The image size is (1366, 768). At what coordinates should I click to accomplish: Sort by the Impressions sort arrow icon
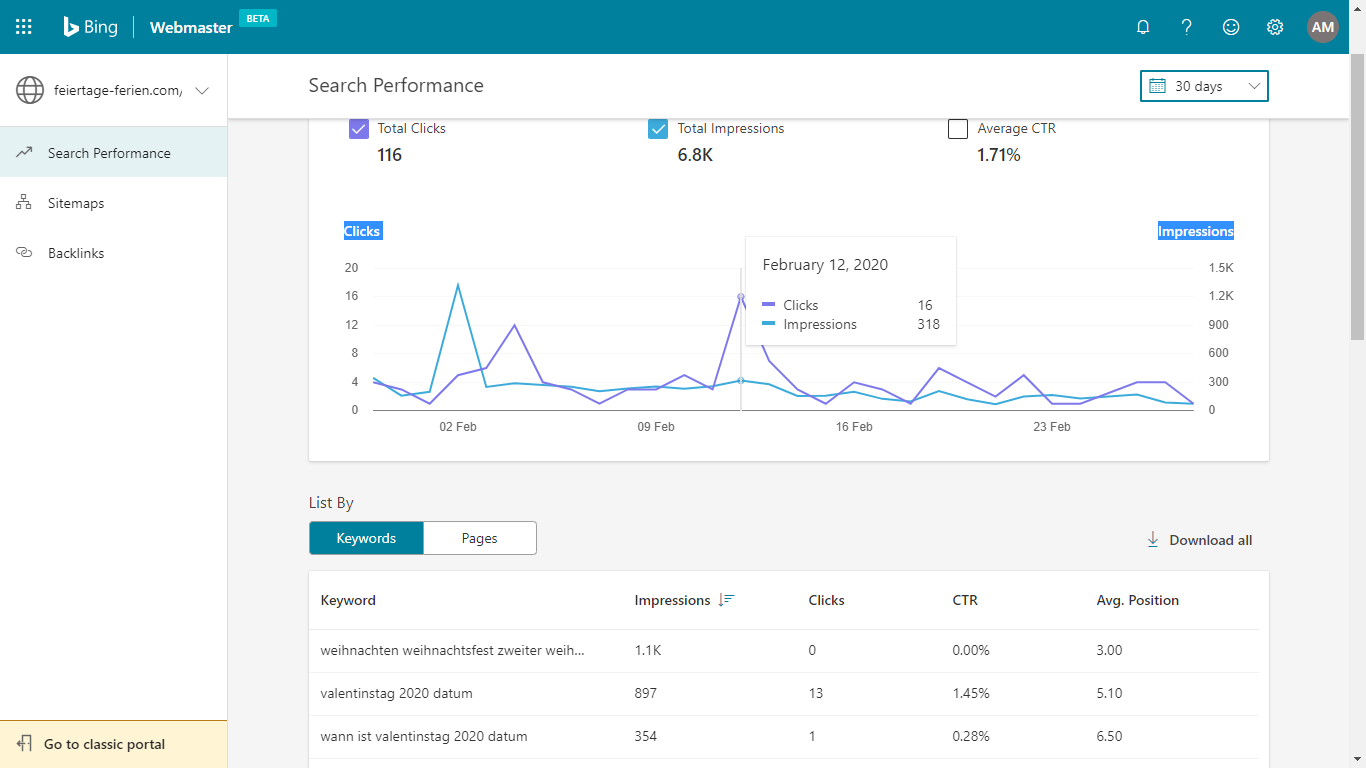click(x=727, y=600)
